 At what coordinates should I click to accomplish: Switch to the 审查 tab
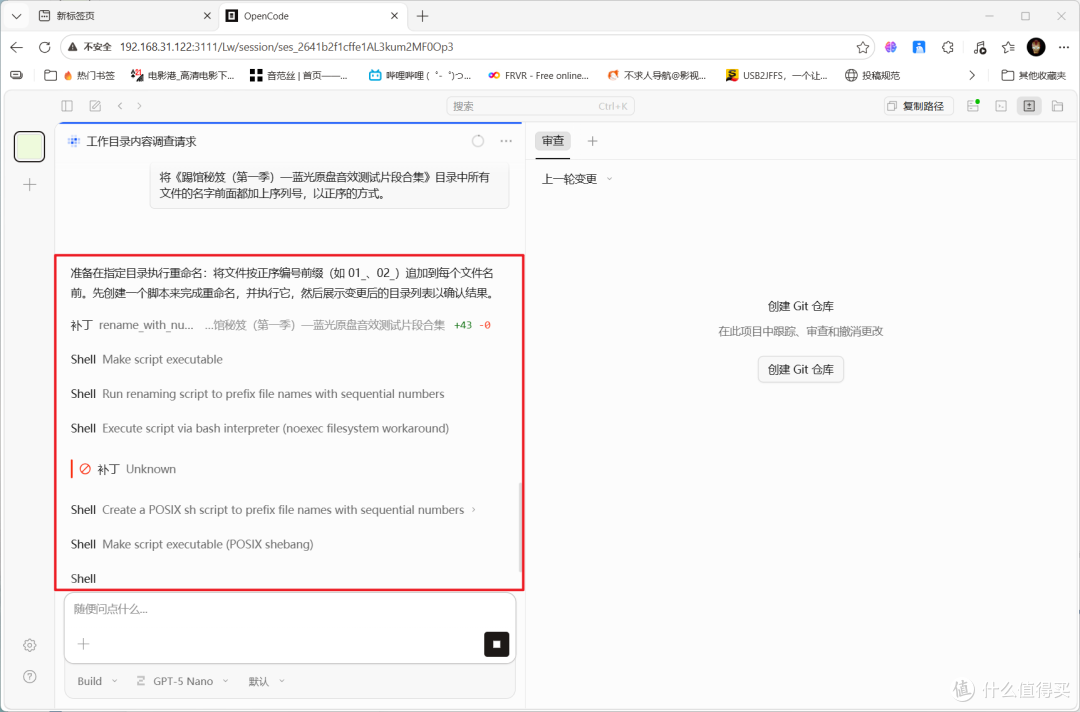pos(552,141)
